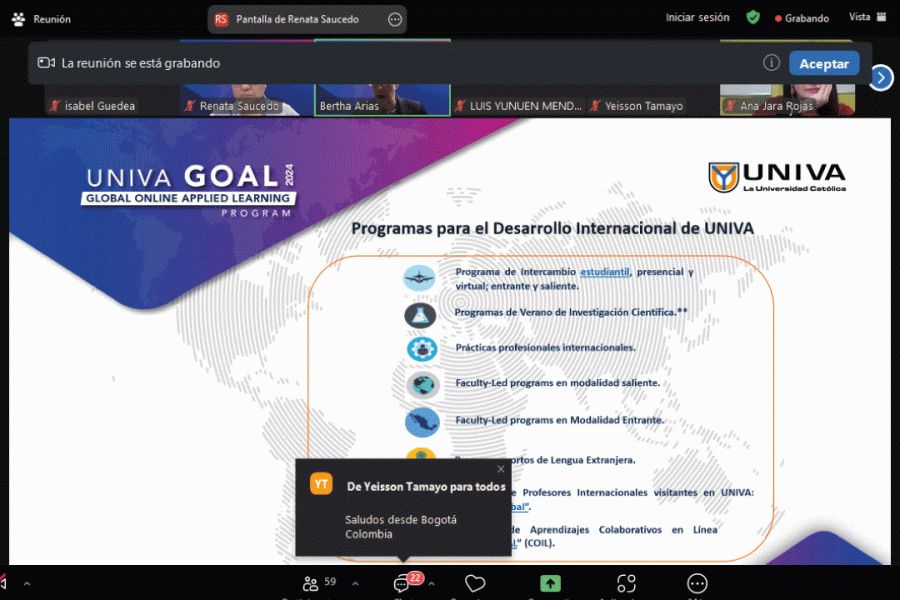Click the camera icon beside the recording message
Viewport: 900px width, 600px height.
tap(46, 63)
